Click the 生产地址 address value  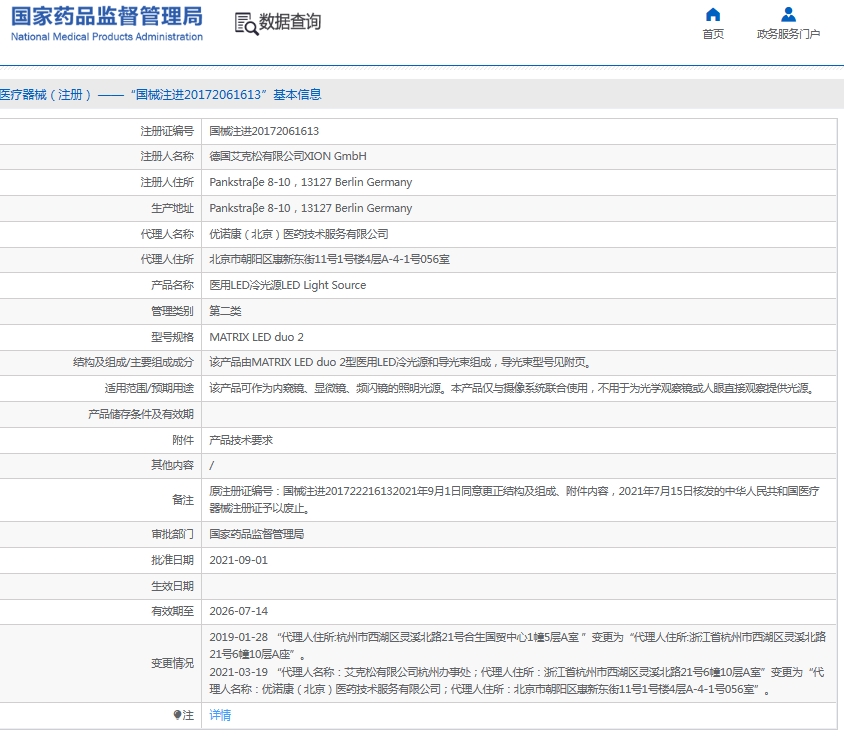coord(311,208)
